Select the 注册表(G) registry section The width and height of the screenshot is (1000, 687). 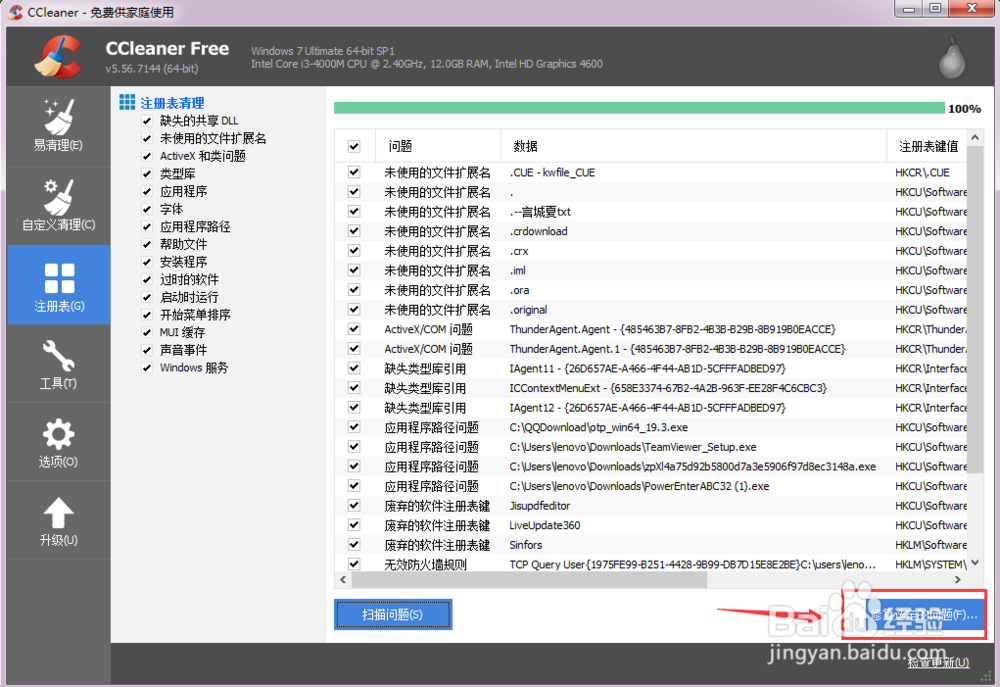(59, 285)
